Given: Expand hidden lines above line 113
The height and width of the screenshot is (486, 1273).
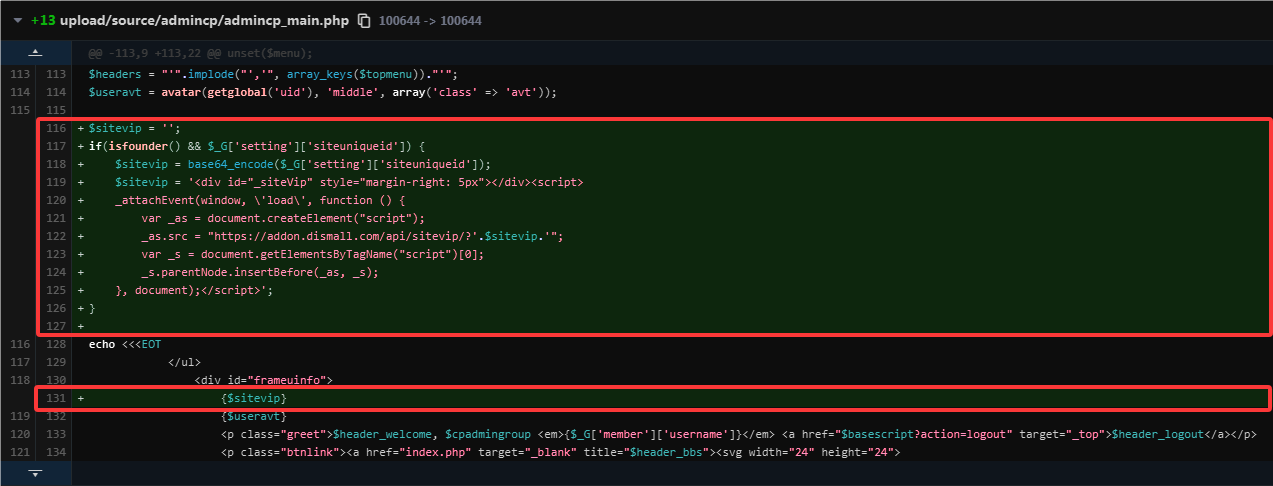Looking at the screenshot, I should (x=35, y=52).
